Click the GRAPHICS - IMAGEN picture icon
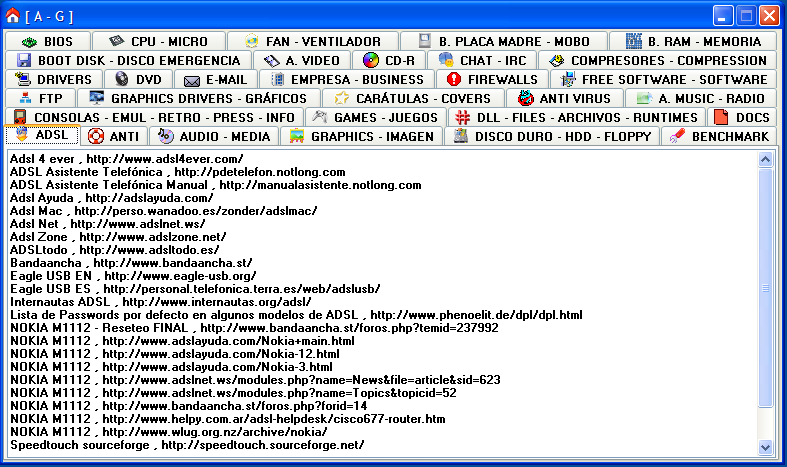The width and height of the screenshot is (787, 467). (x=297, y=136)
